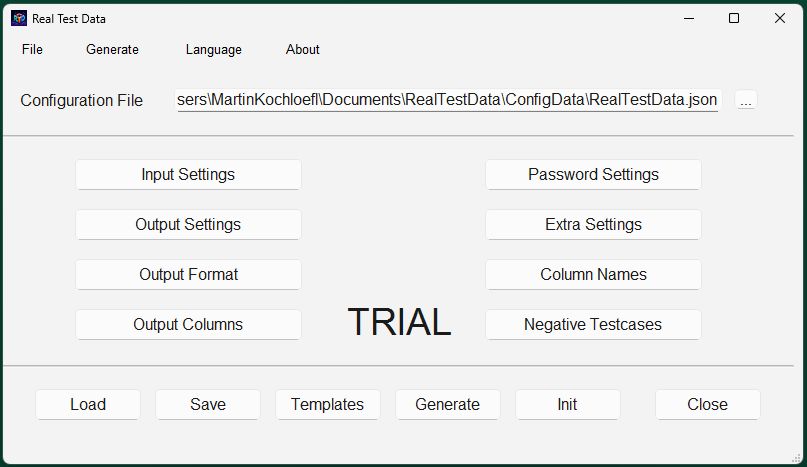
Task: Click the Init button
Action: [x=568, y=404]
